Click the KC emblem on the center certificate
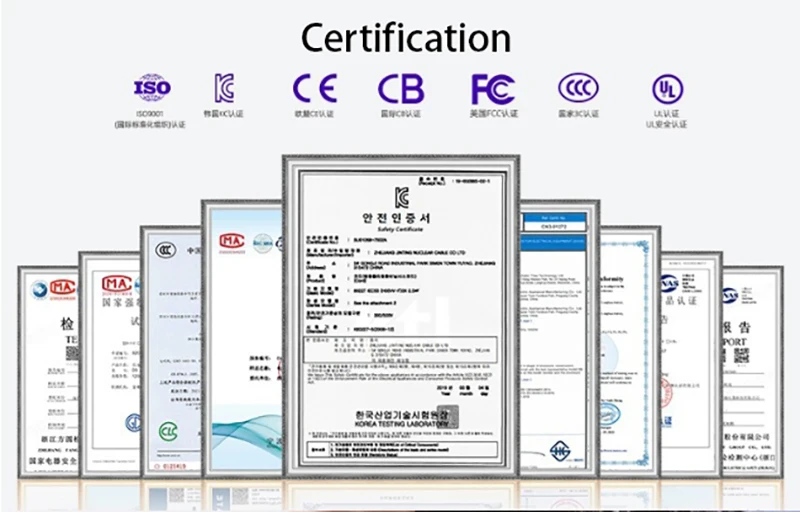 click(402, 197)
